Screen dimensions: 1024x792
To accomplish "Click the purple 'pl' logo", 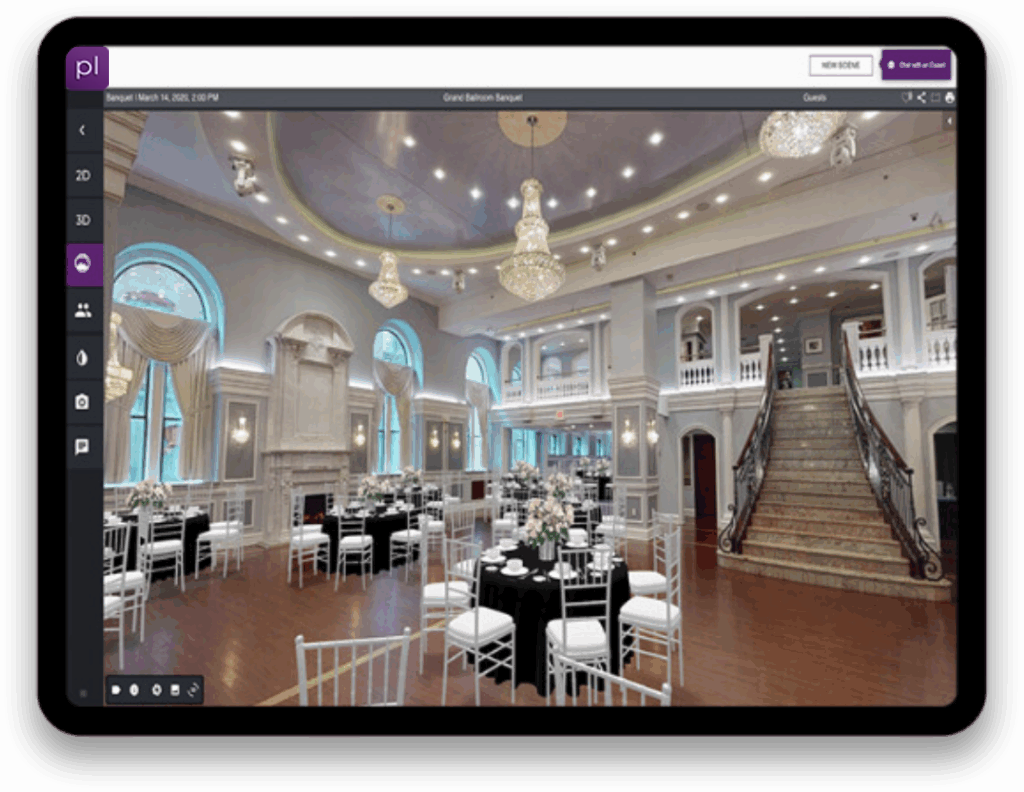I will coord(87,68).
